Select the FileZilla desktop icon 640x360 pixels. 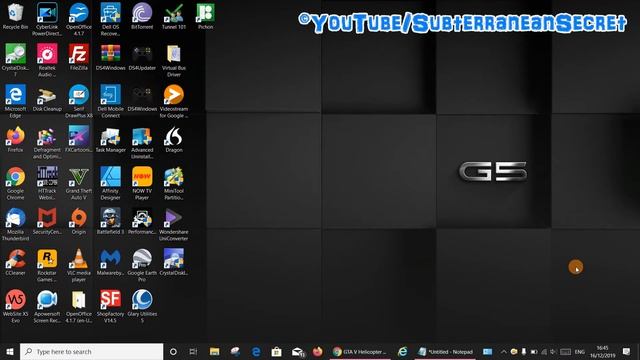click(79, 57)
